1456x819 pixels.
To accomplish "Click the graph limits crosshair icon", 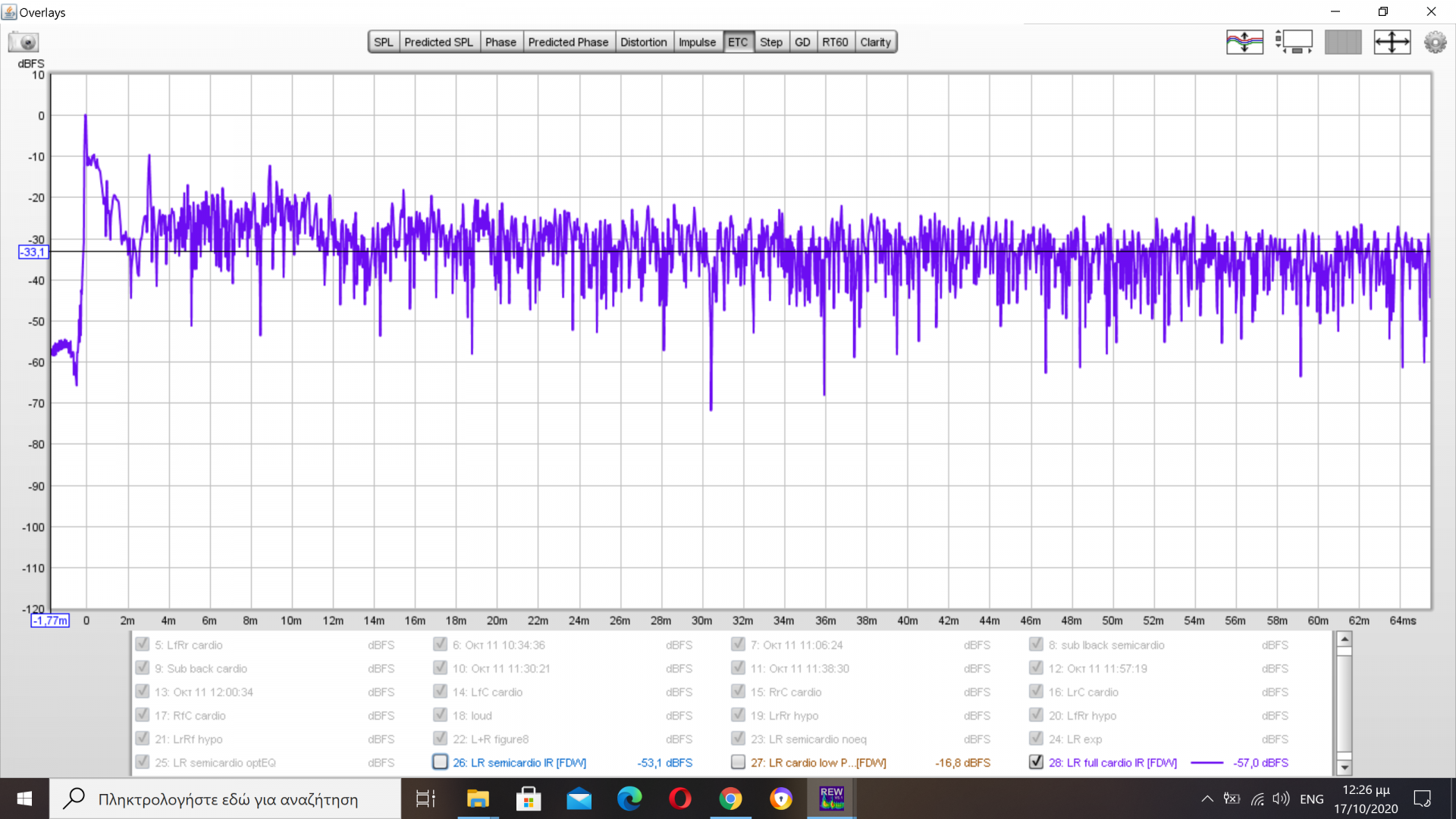I will click(x=1392, y=42).
